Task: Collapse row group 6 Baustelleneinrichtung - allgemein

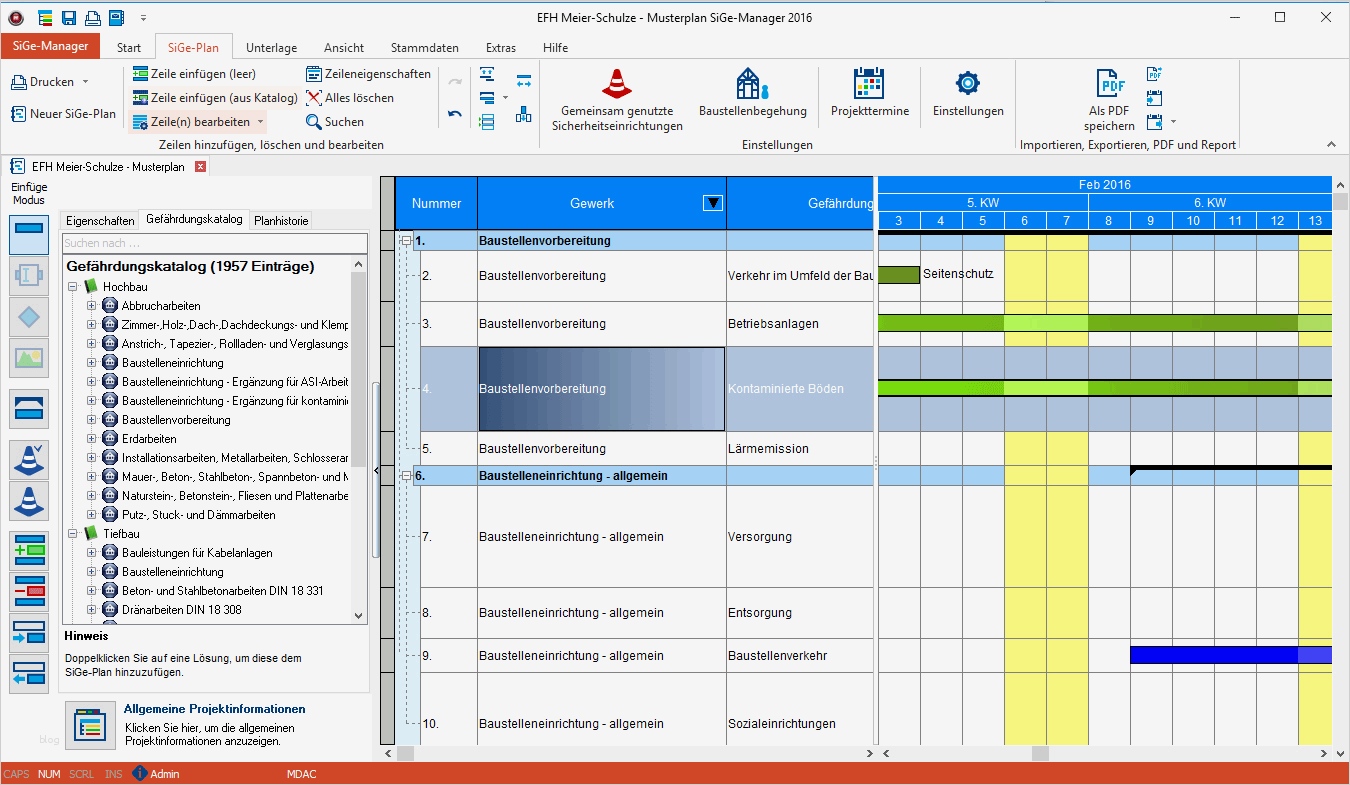Action: coord(406,476)
